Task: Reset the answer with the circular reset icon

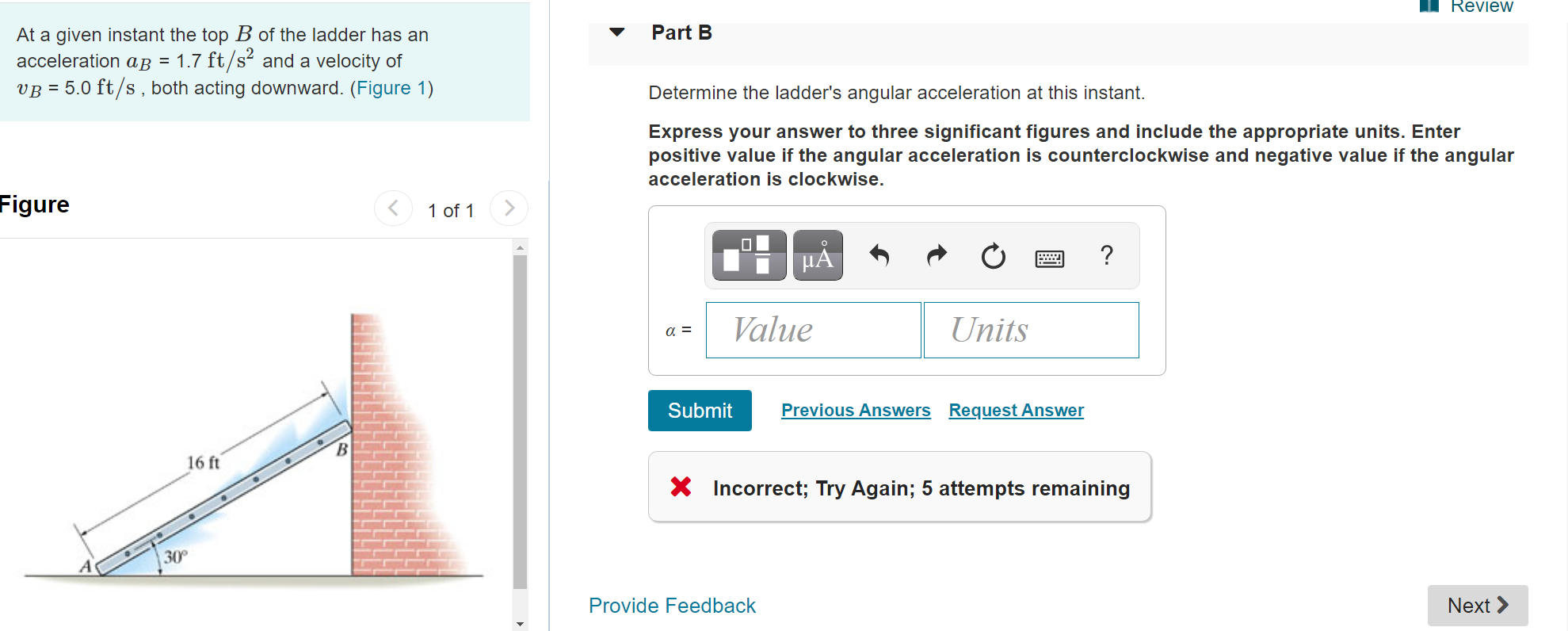Action: 992,255
